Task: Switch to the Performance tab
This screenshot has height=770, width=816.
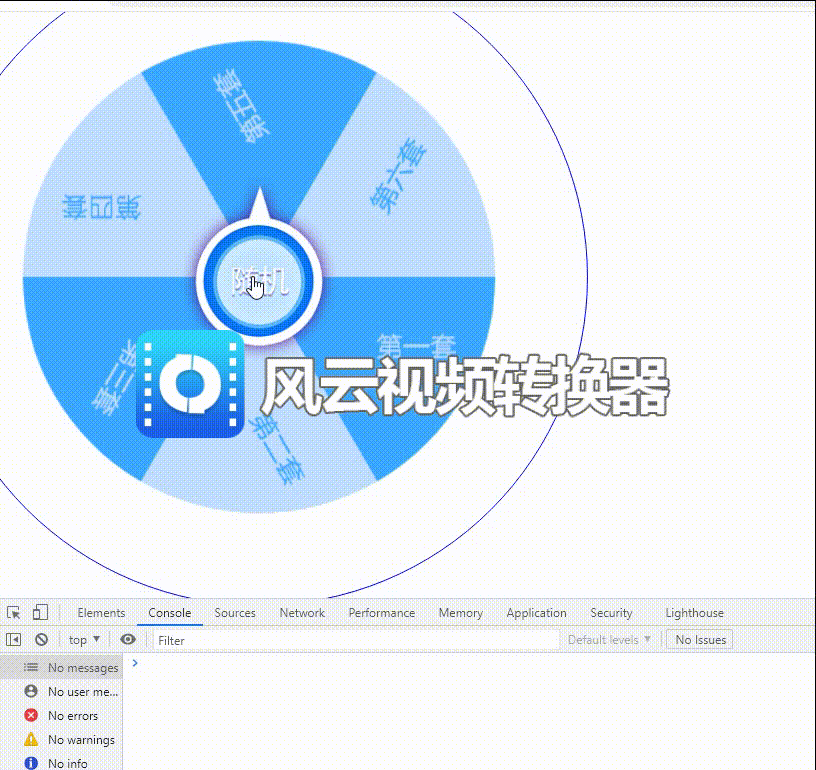Action: click(x=381, y=613)
